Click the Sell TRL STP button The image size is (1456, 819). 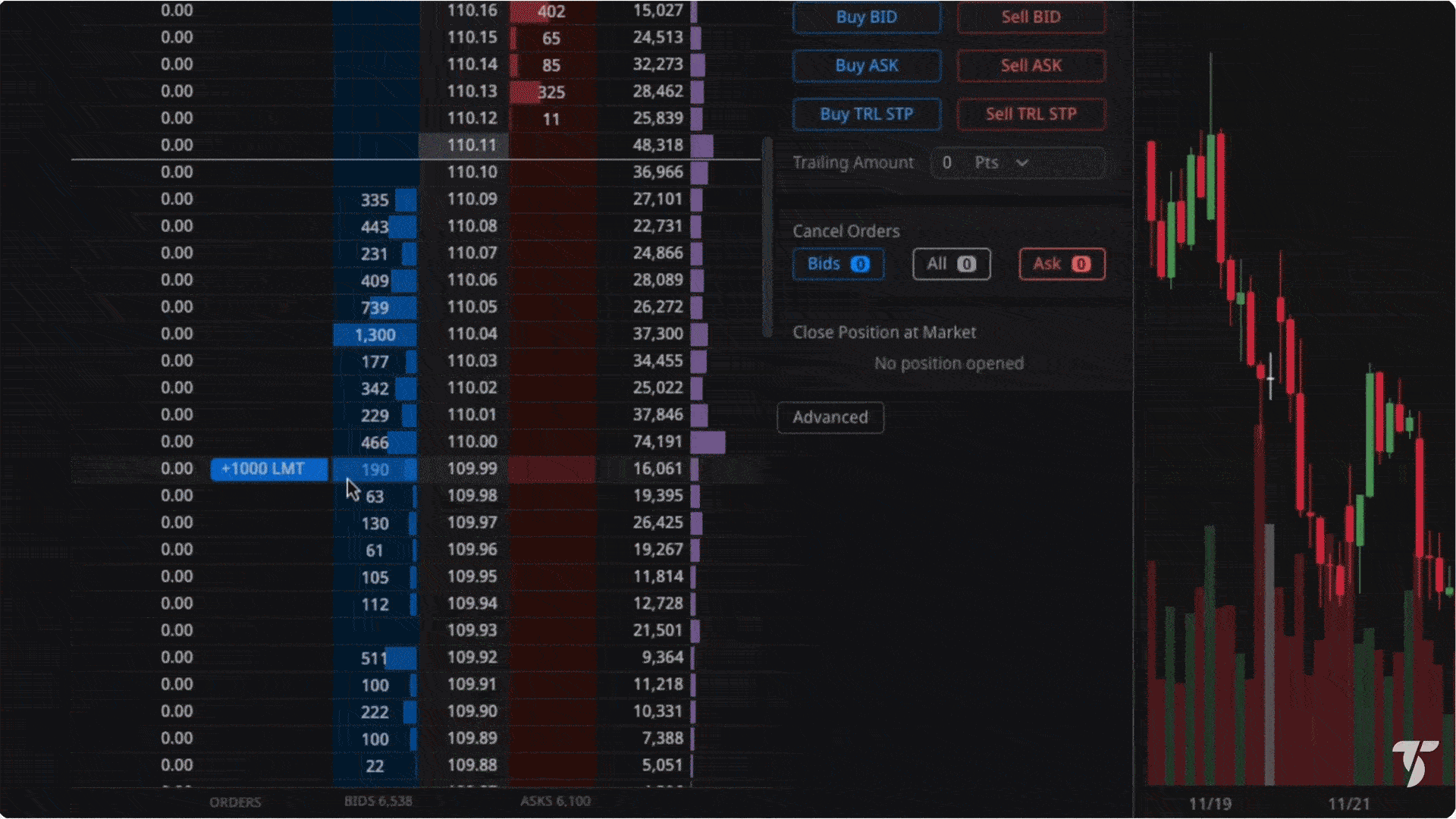[x=1031, y=115]
